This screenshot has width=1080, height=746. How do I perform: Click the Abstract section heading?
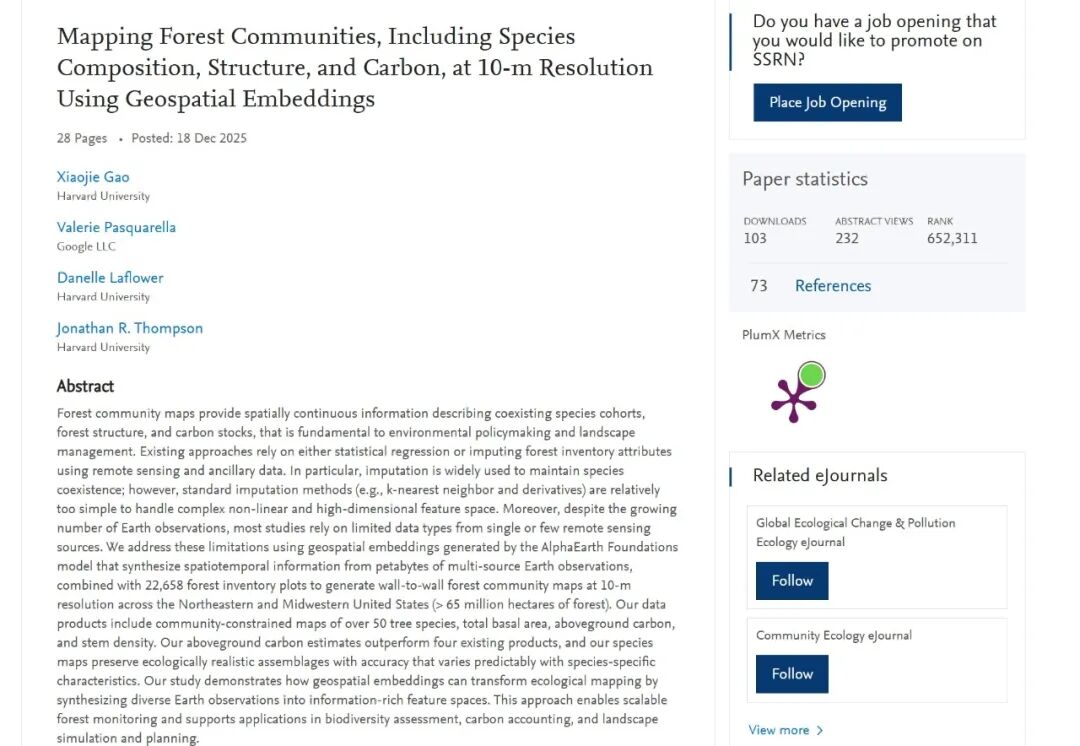pos(85,386)
